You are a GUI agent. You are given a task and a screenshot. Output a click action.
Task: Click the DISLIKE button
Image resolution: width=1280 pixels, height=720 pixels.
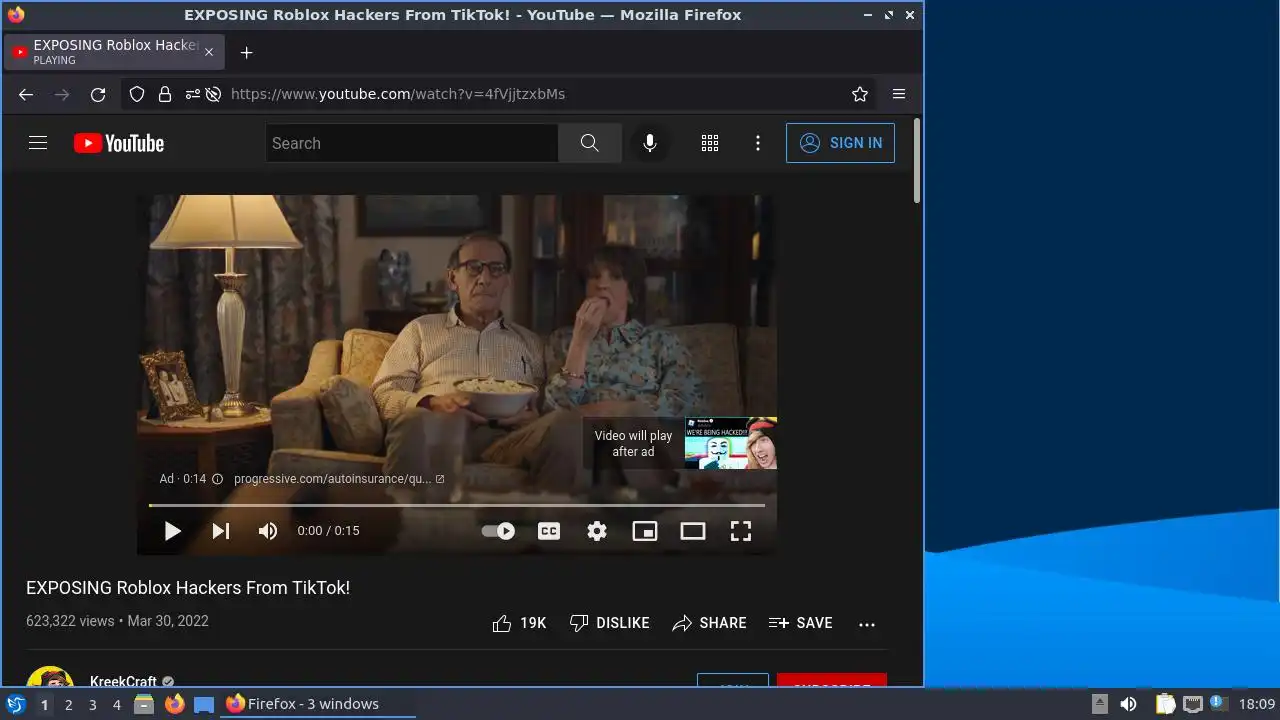click(x=609, y=623)
